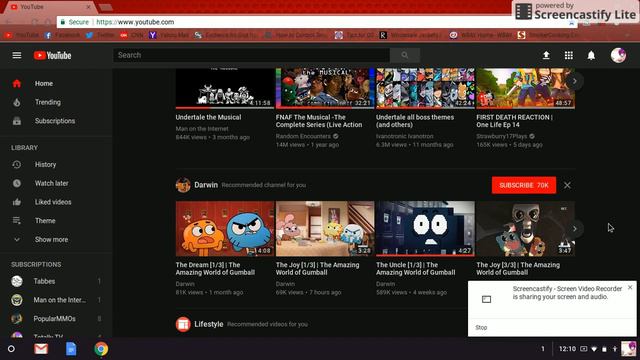Play Undertale all boss themes thumbnail
The height and width of the screenshot is (360, 640).
coord(425,88)
